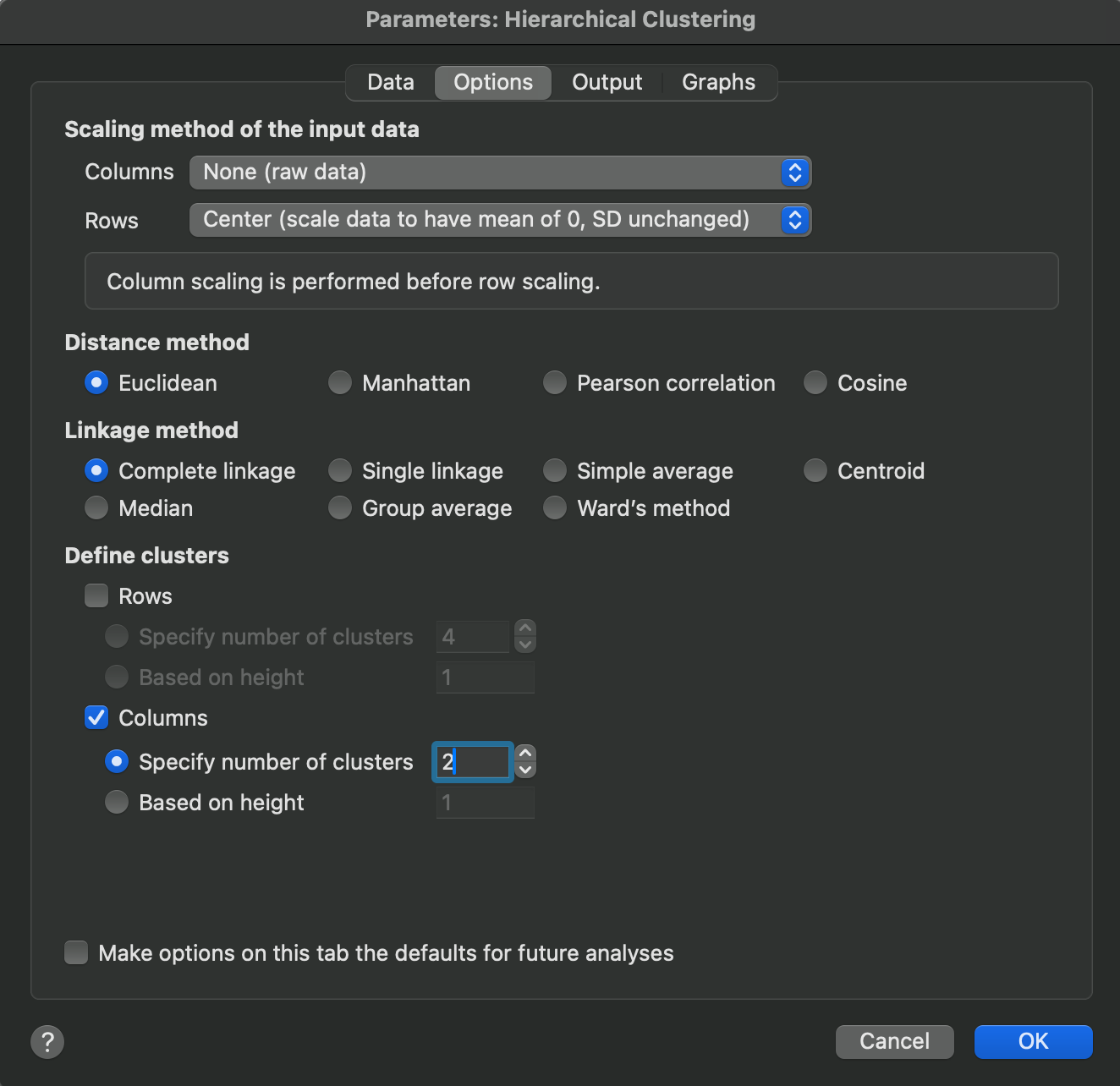Viewport: 1120px width, 1086px height.
Task: Open the Columns scaling method dropdown
Action: click(499, 173)
